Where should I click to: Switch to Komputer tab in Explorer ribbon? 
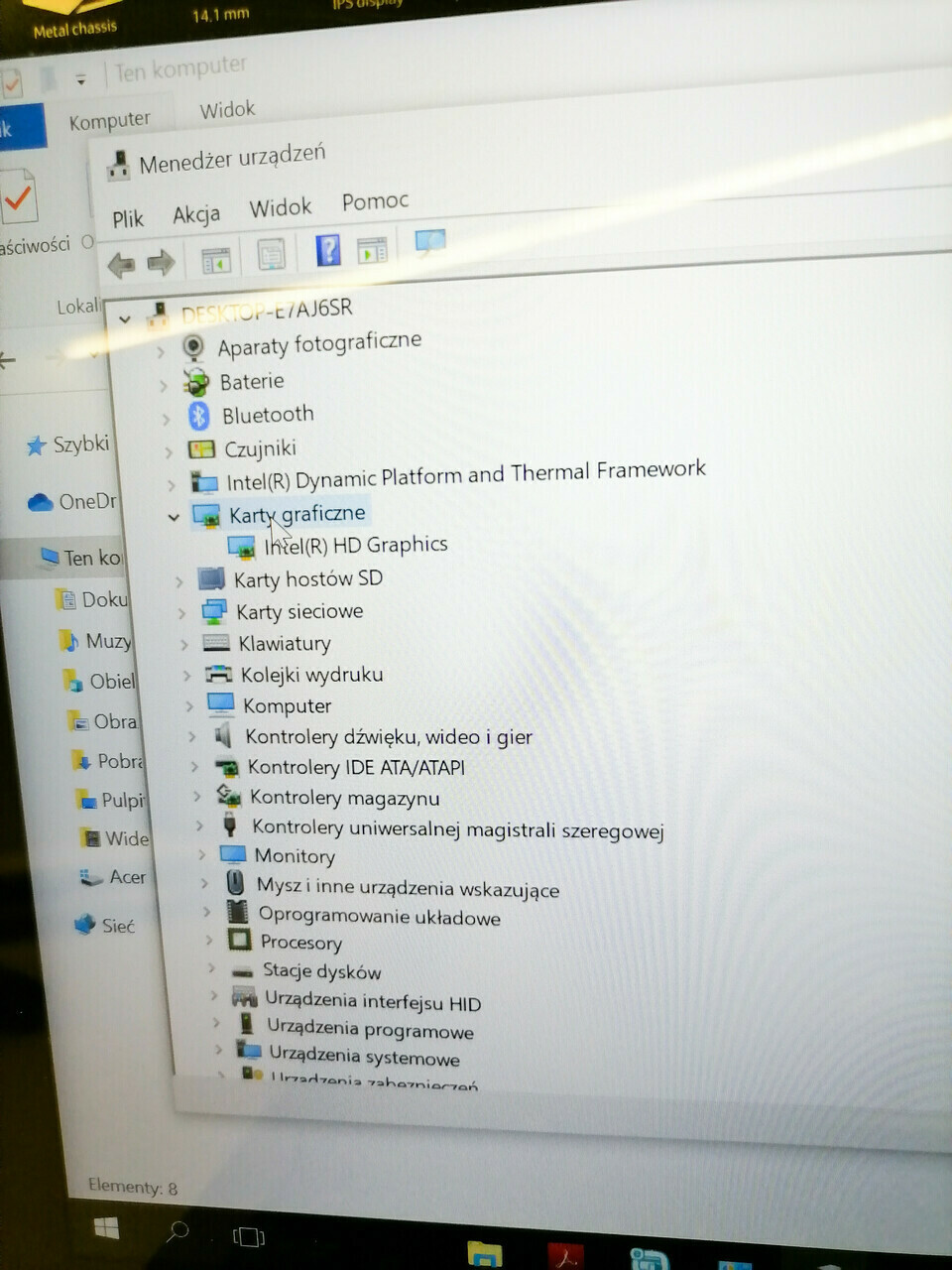click(110, 121)
